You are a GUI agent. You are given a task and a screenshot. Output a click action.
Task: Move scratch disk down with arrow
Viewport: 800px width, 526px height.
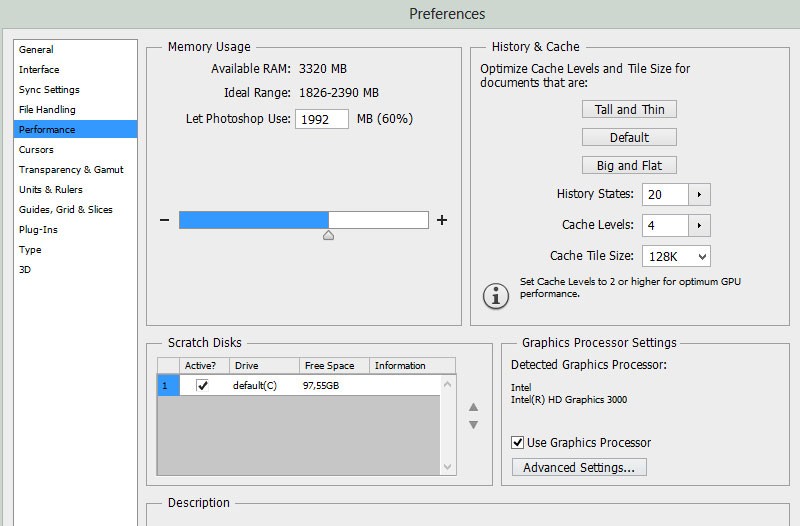[474, 425]
